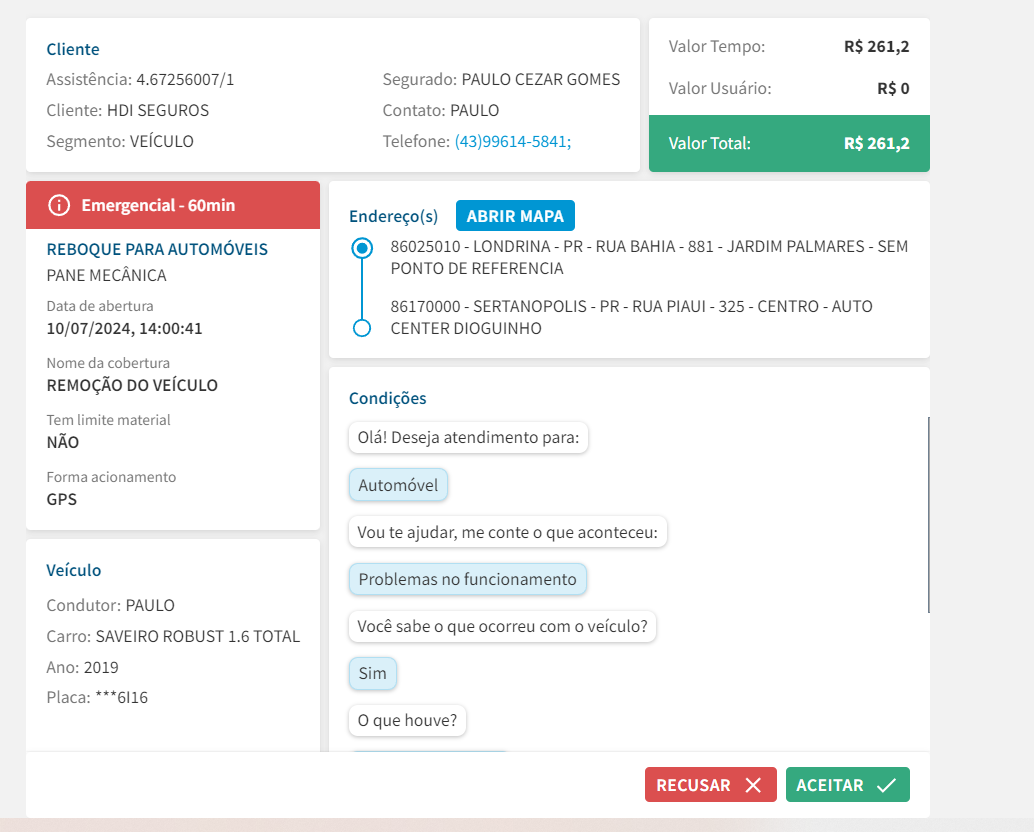
Task: Click the 'Você sabe o que ocorreu' message
Action: [502, 627]
